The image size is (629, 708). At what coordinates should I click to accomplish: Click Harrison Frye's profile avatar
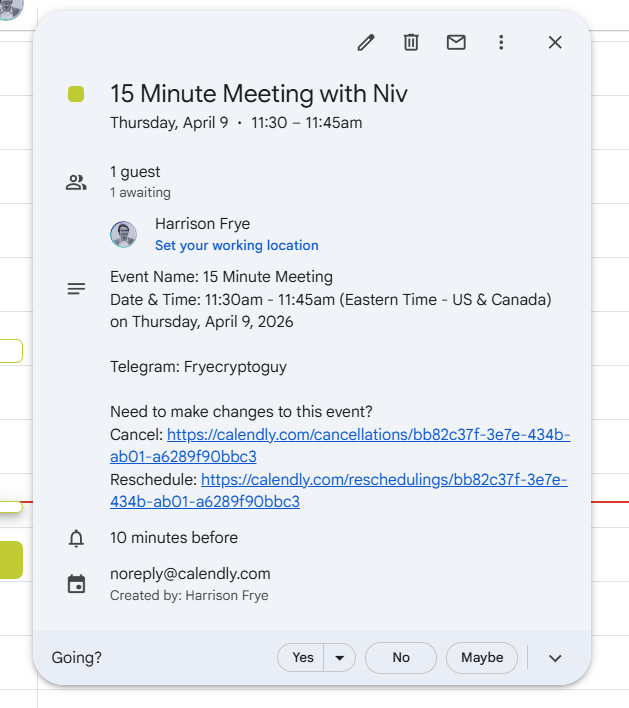123,234
